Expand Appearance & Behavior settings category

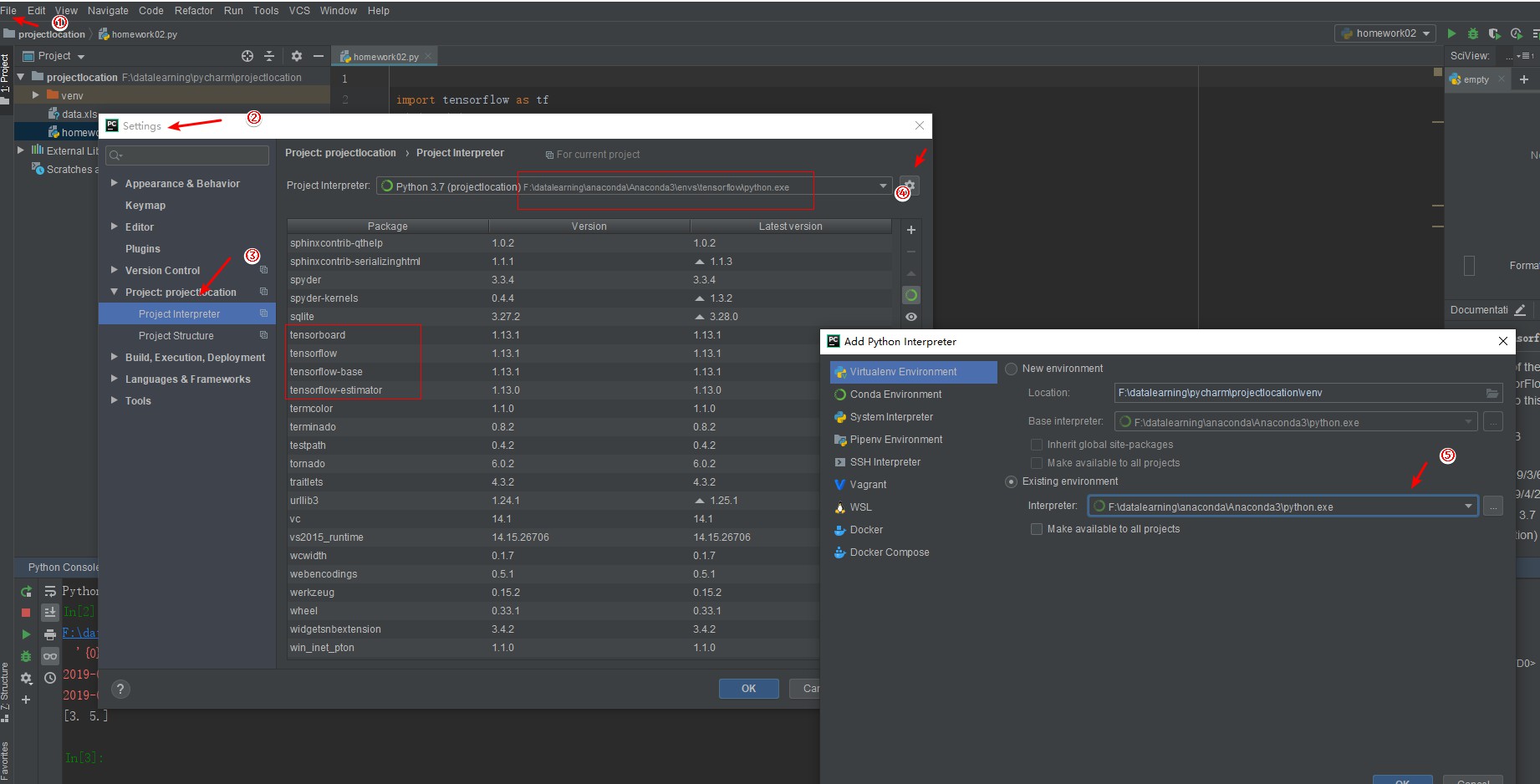click(x=115, y=183)
